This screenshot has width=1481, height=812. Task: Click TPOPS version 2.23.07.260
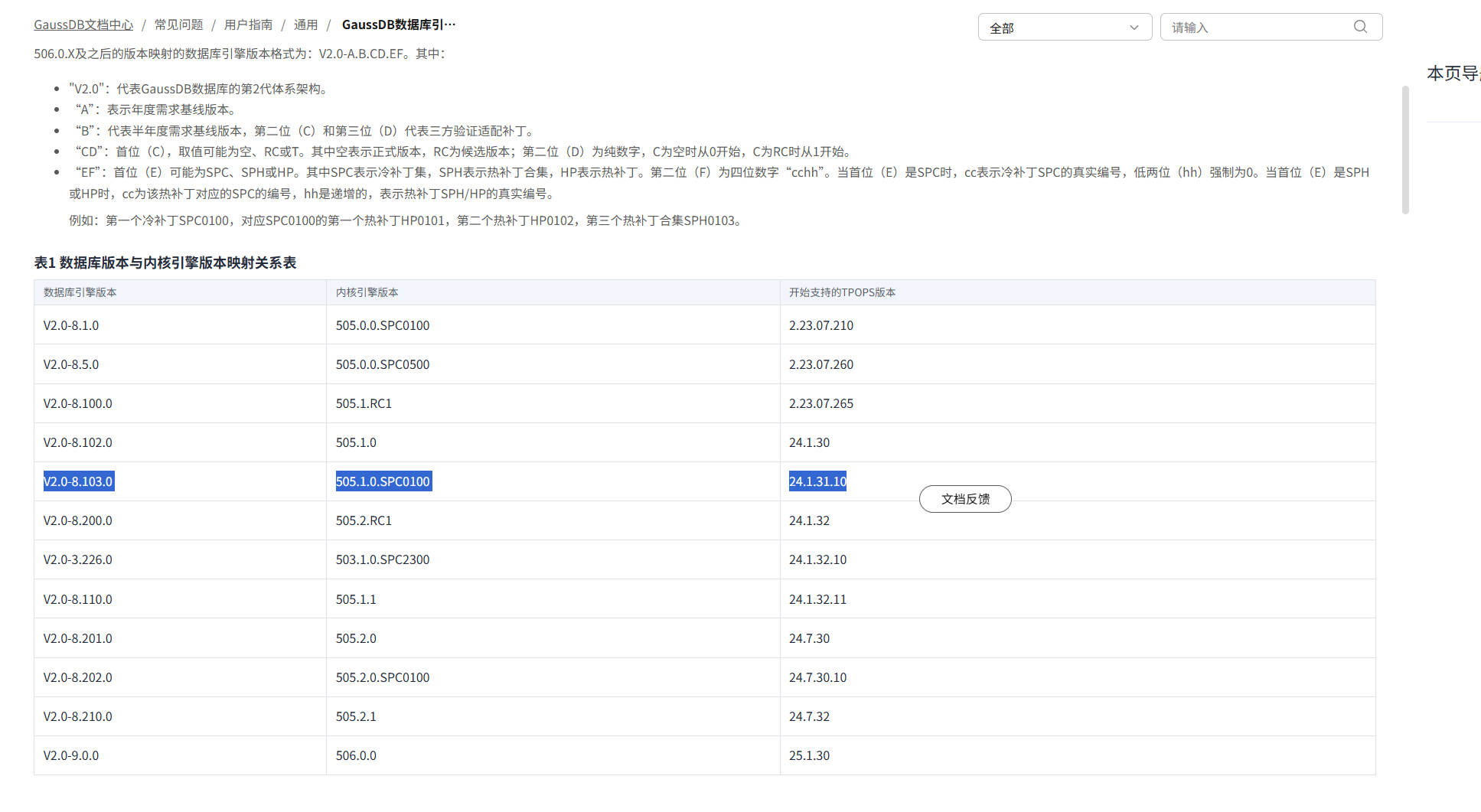point(821,364)
